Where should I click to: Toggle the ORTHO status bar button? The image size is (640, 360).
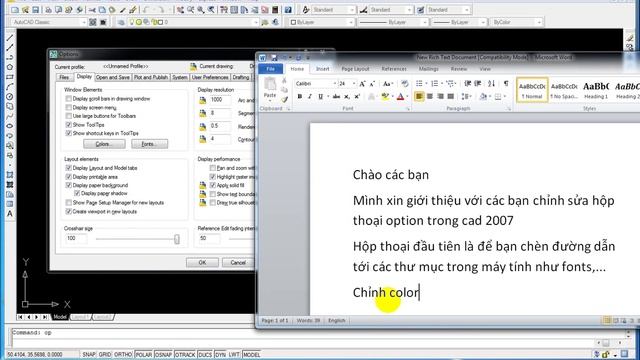[x=123, y=355]
